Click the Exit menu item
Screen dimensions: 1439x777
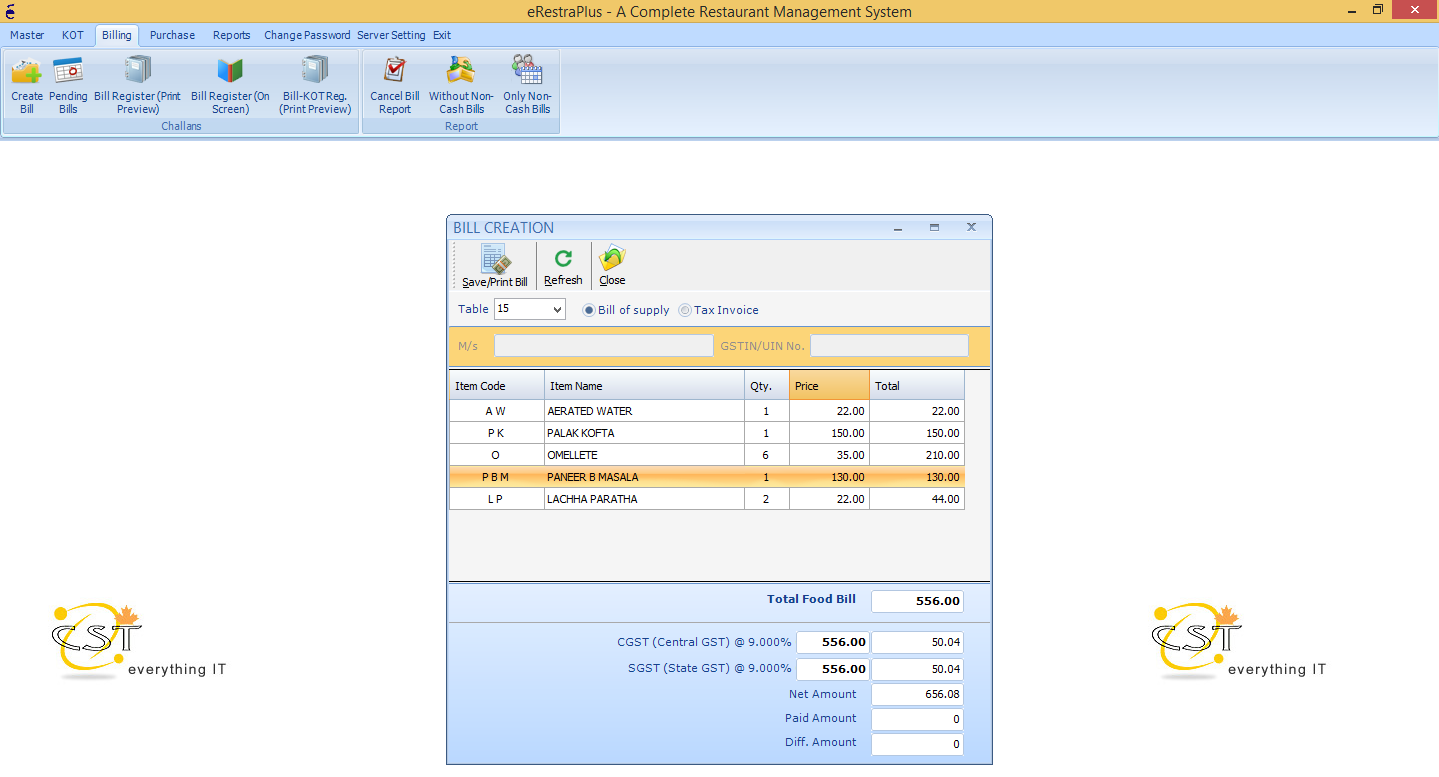(x=442, y=35)
